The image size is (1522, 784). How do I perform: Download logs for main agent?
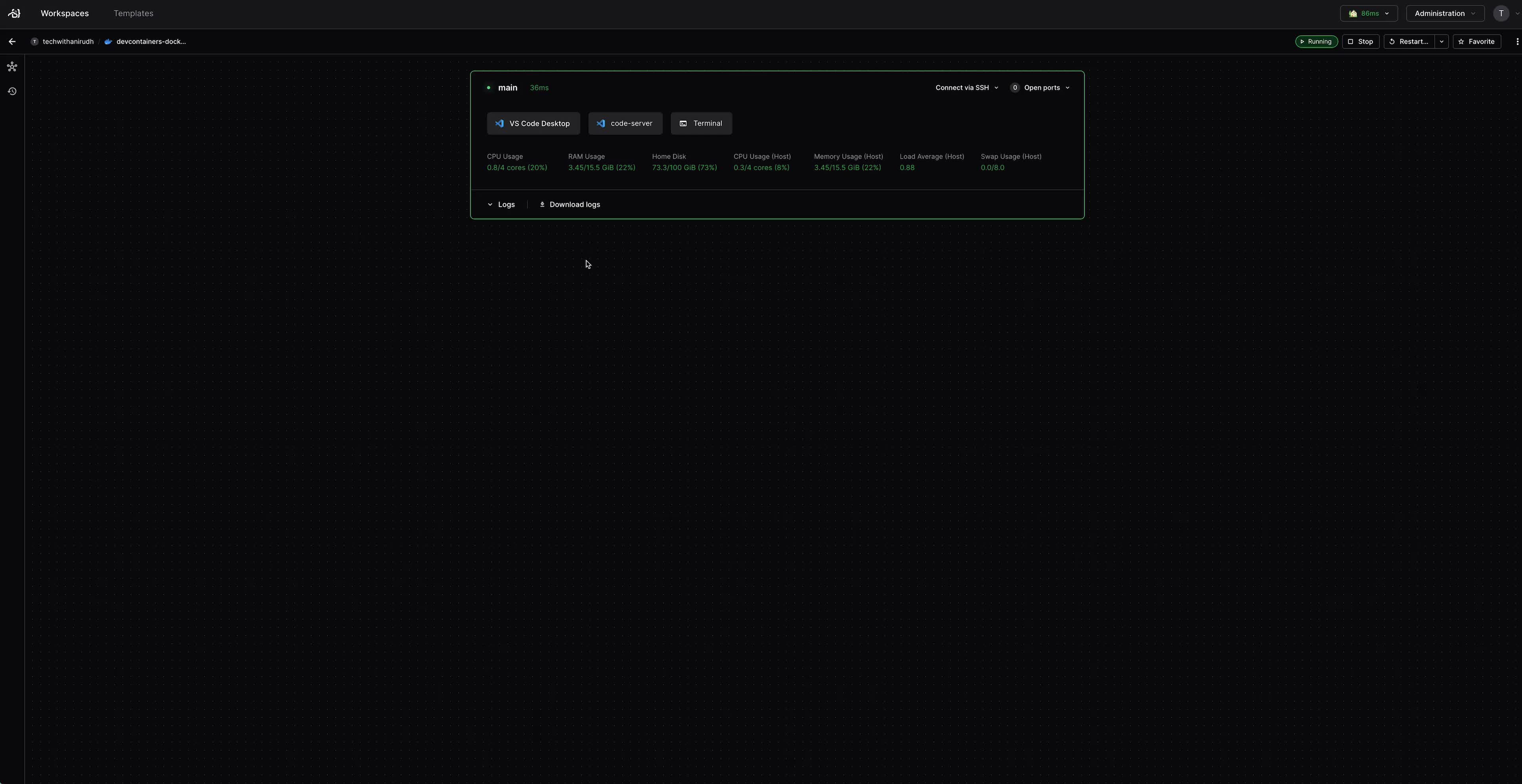pos(570,205)
